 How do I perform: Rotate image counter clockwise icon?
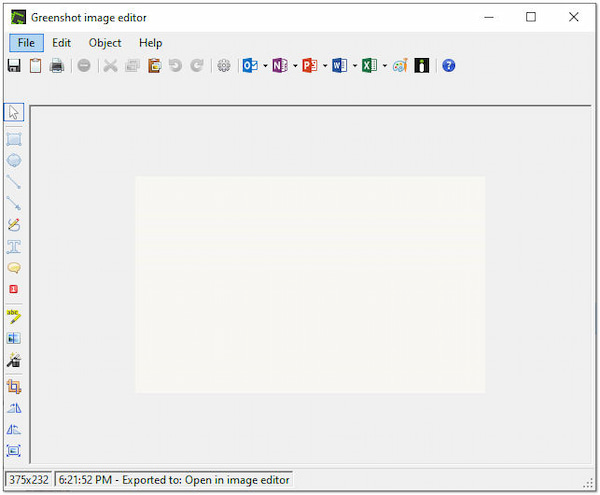pos(14,430)
